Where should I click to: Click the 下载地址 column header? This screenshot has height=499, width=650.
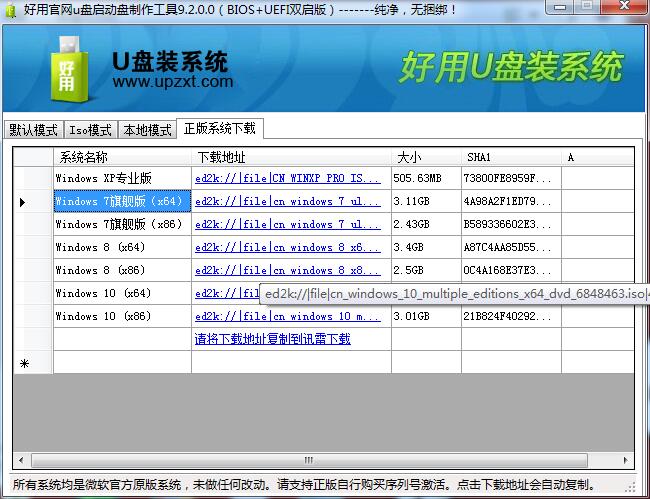click(291, 157)
